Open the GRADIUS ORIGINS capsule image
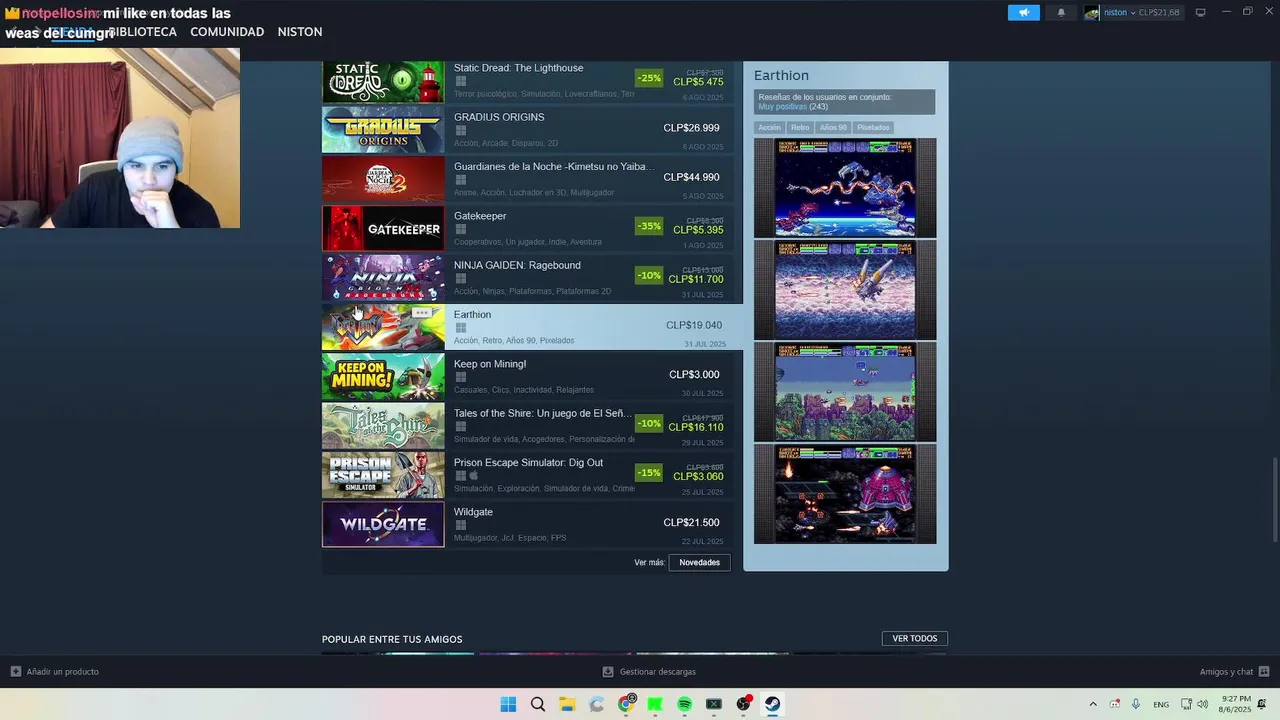 (x=383, y=129)
